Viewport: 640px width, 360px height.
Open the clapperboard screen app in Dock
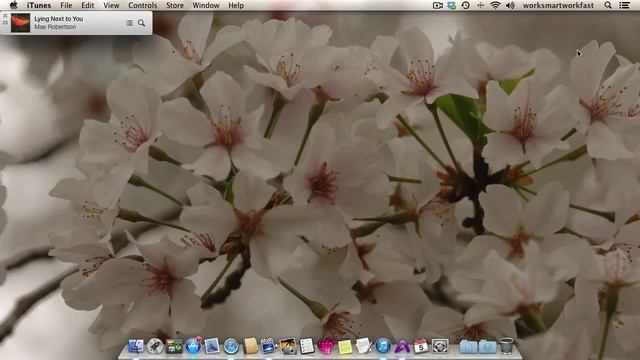[x=269, y=346]
